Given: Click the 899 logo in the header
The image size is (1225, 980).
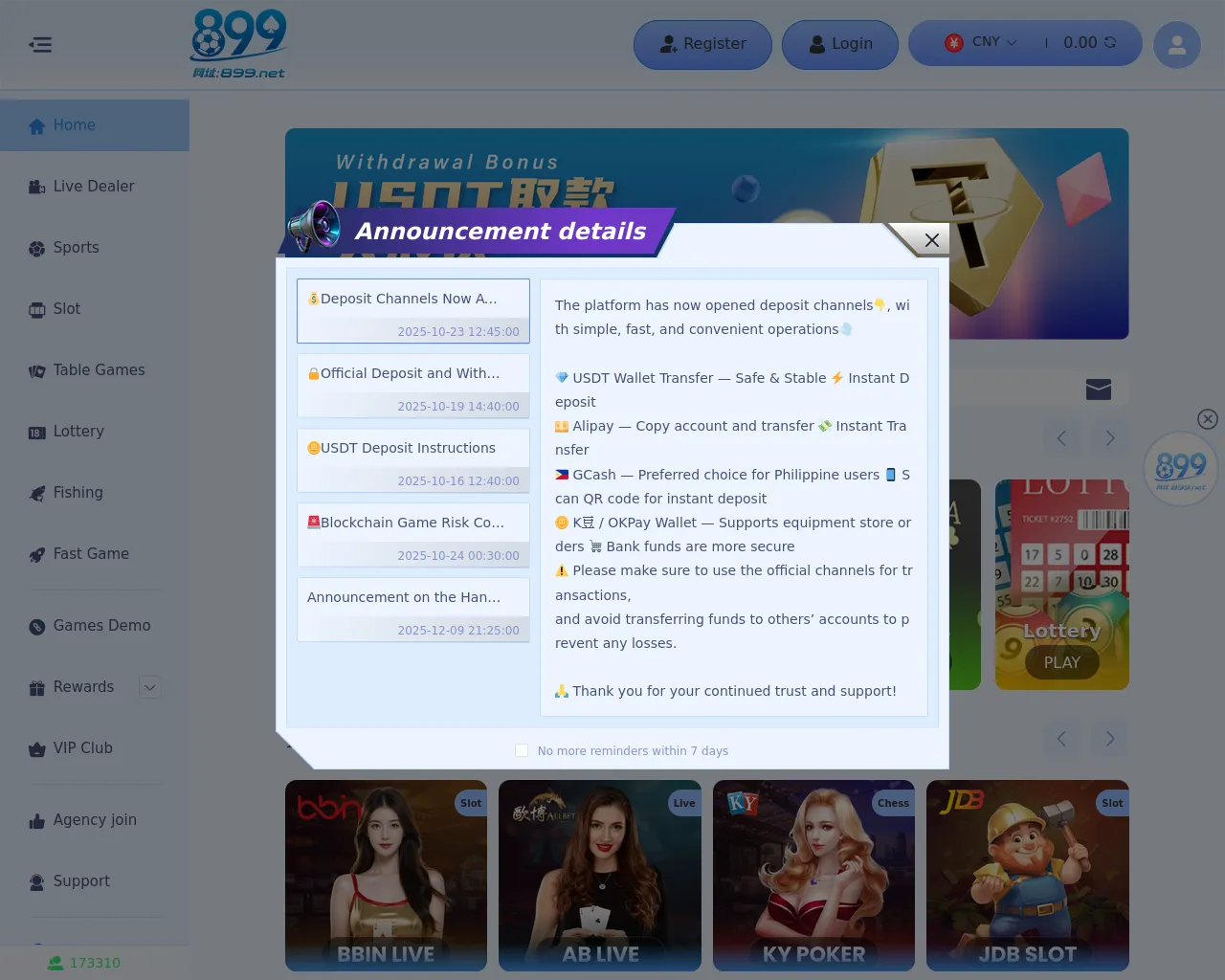Looking at the screenshot, I should click(238, 44).
